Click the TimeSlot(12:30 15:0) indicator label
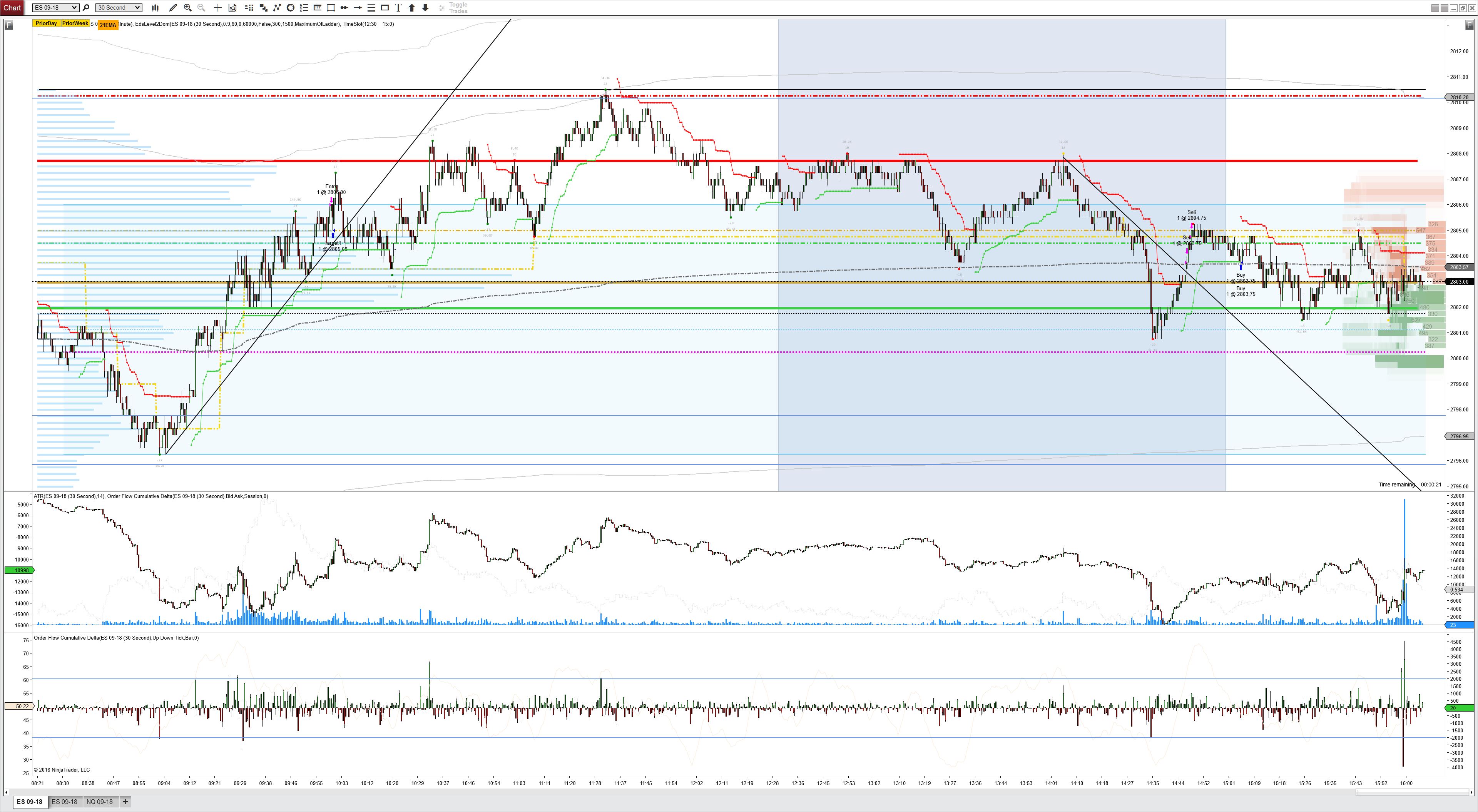This screenshot has height=812, width=1478. pos(368,24)
